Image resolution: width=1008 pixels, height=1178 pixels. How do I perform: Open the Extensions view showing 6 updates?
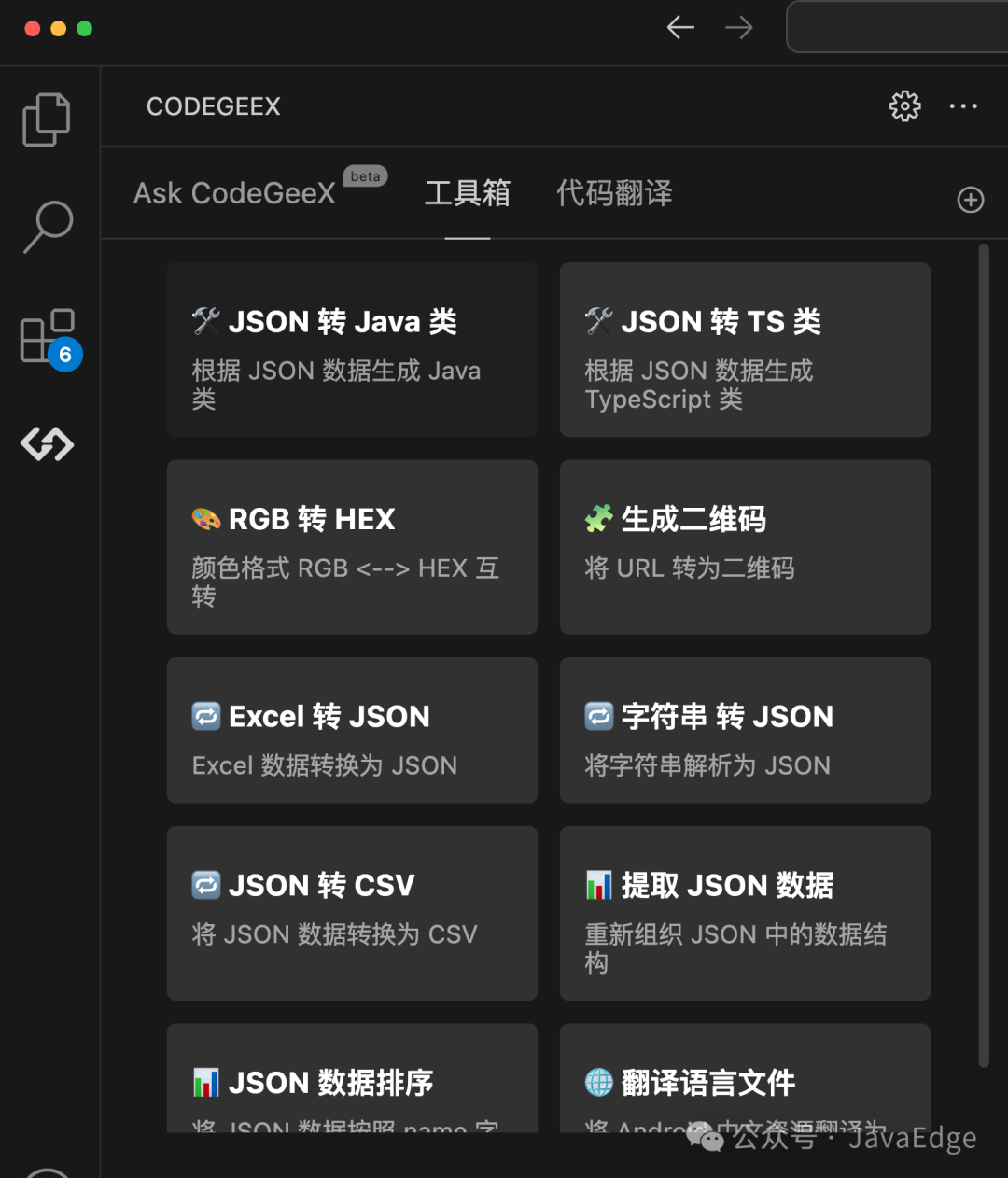click(47, 336)
